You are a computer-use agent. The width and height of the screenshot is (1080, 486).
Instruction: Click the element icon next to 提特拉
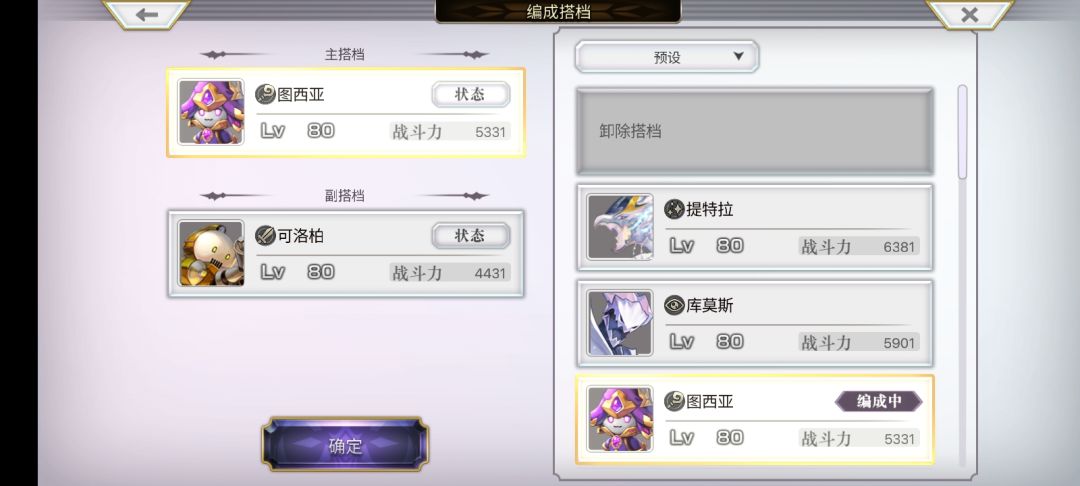click(x=674, y=209)
